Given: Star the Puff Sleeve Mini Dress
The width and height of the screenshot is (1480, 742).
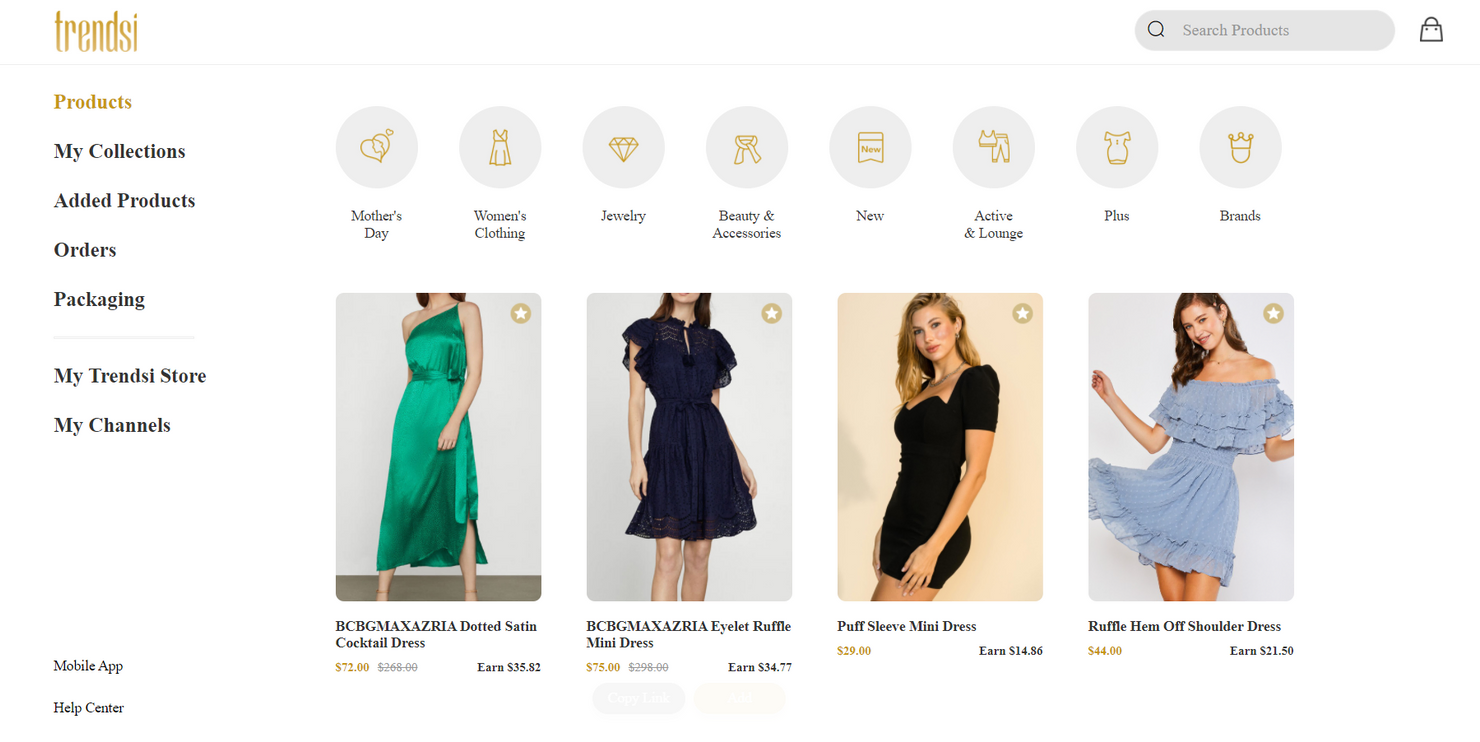Looking at the screenshot, I should (1022, 313).
